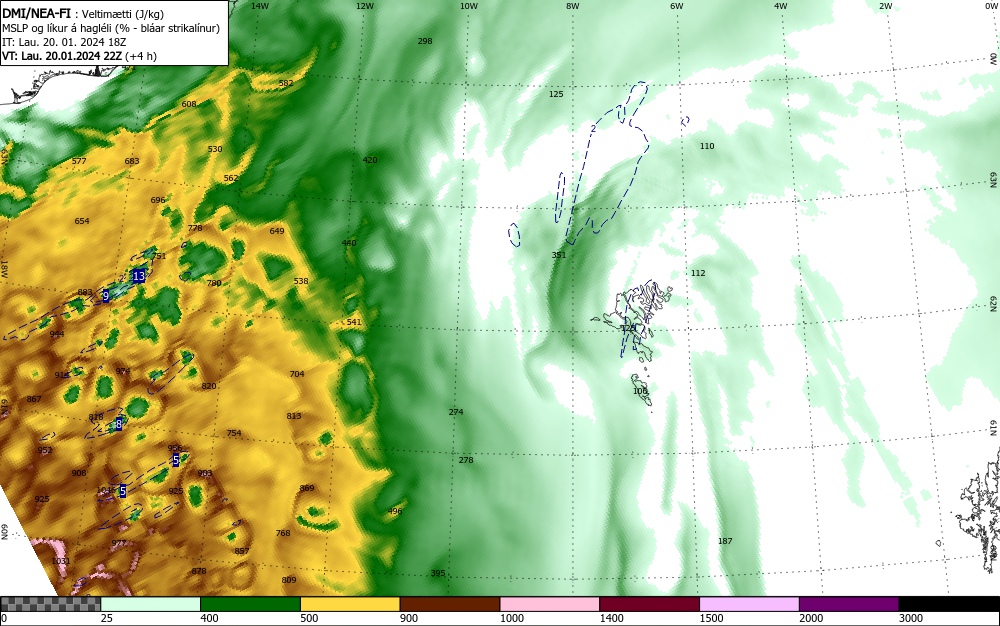Click the legend value '3000'
The width and height of the screenshot is (1000, 626).
pyautogui.click(x=911, y=618)
